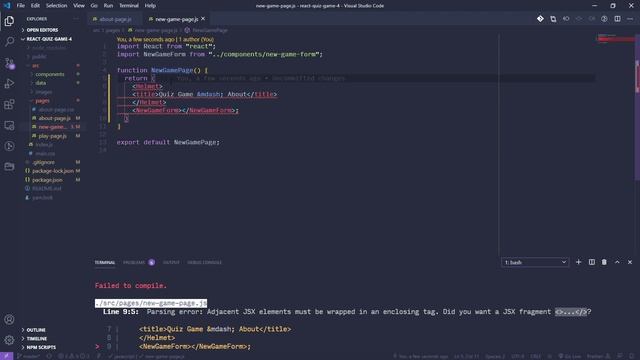The image size is (640, 360).
Task: Click Go Live in status bar
Action: pos(569,356)
